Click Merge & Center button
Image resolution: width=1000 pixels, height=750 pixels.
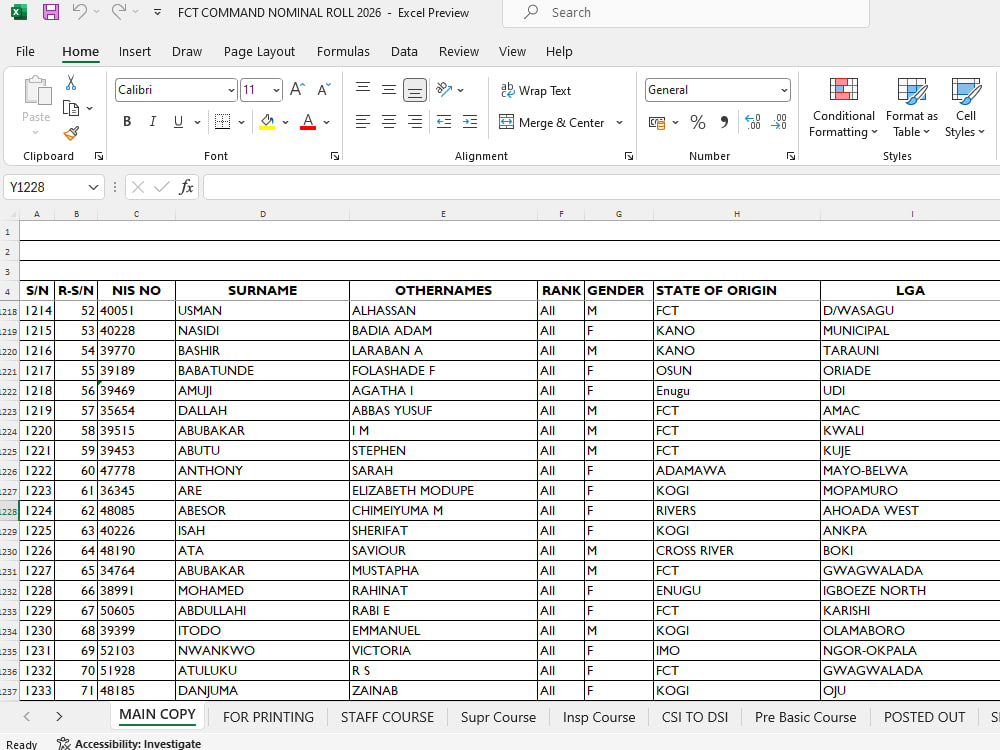point(552,122)
